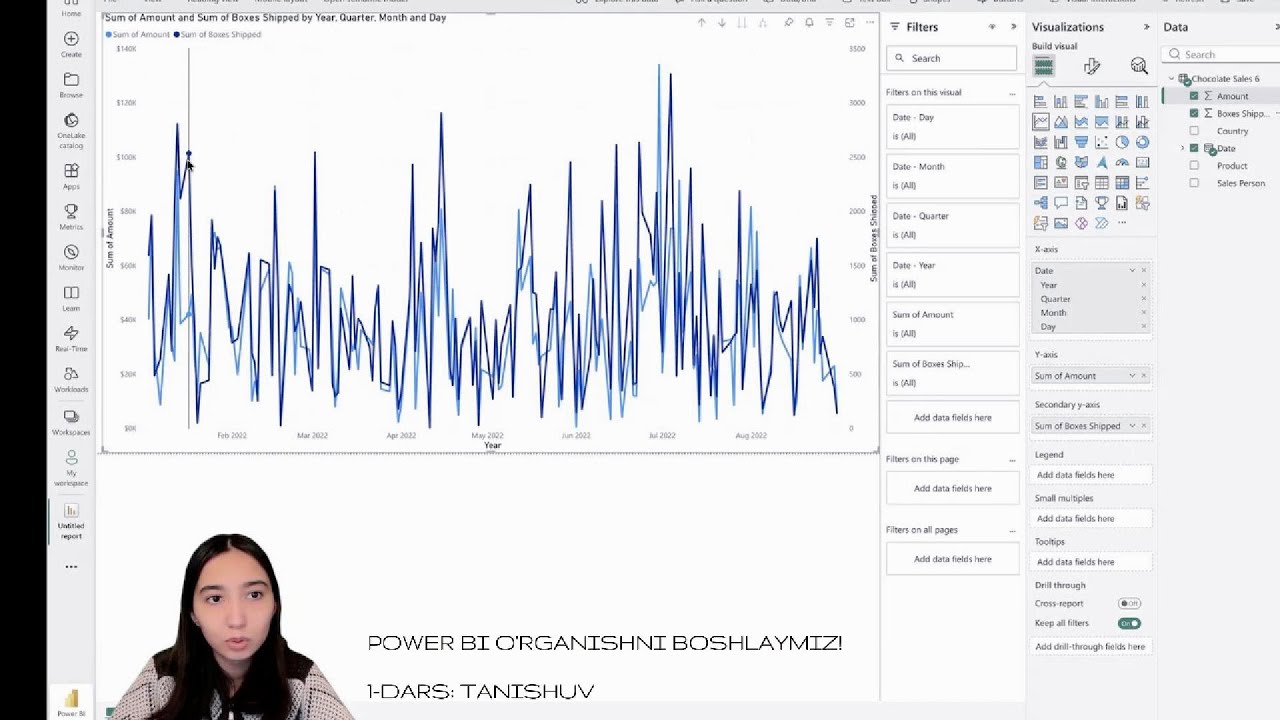Image resolution: width=1280 pixels, height=720 pixels.
Task: Select the Matrix visualization icon
Action: pyautogui.click(x=1122, y=183)
